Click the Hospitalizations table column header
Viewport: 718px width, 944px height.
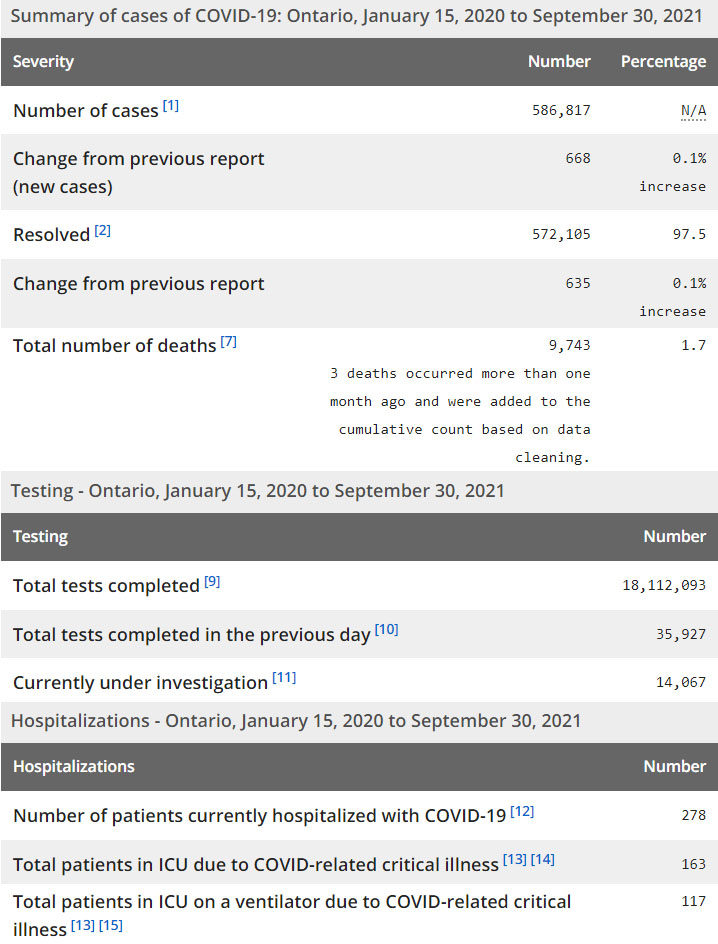pos(74,767)
